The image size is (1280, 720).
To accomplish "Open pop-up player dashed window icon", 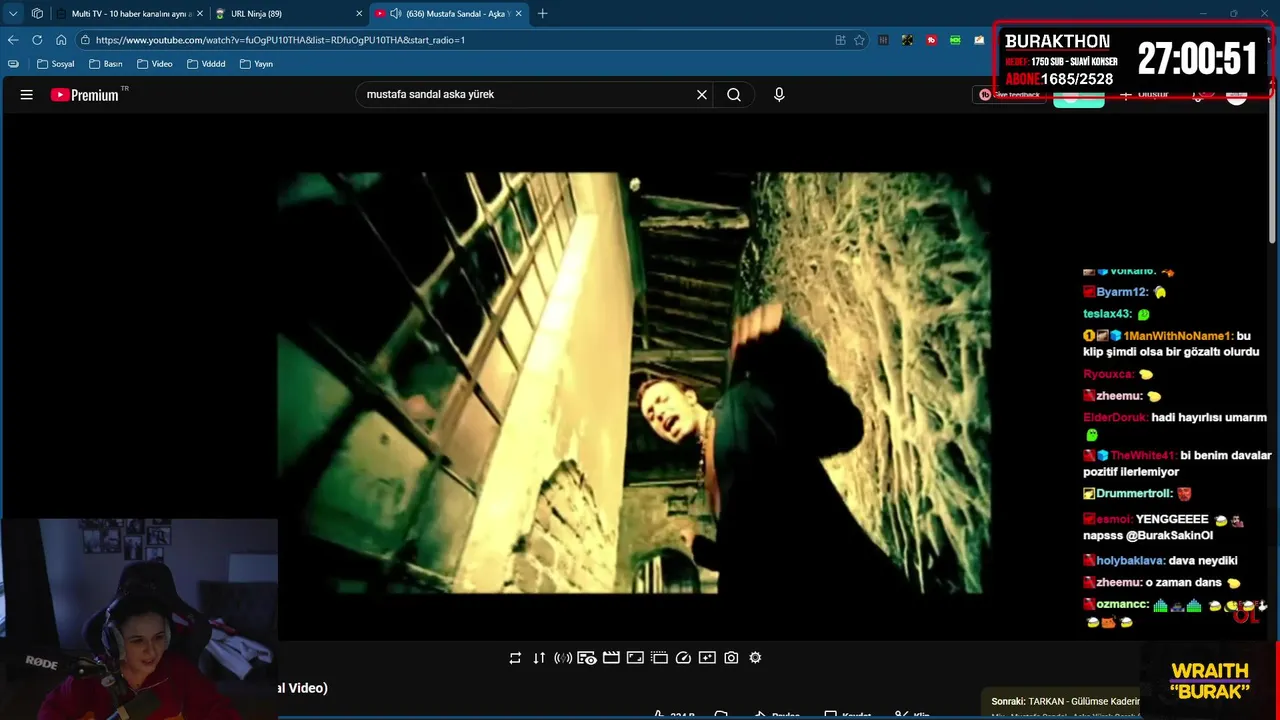I will click(659, 658).
